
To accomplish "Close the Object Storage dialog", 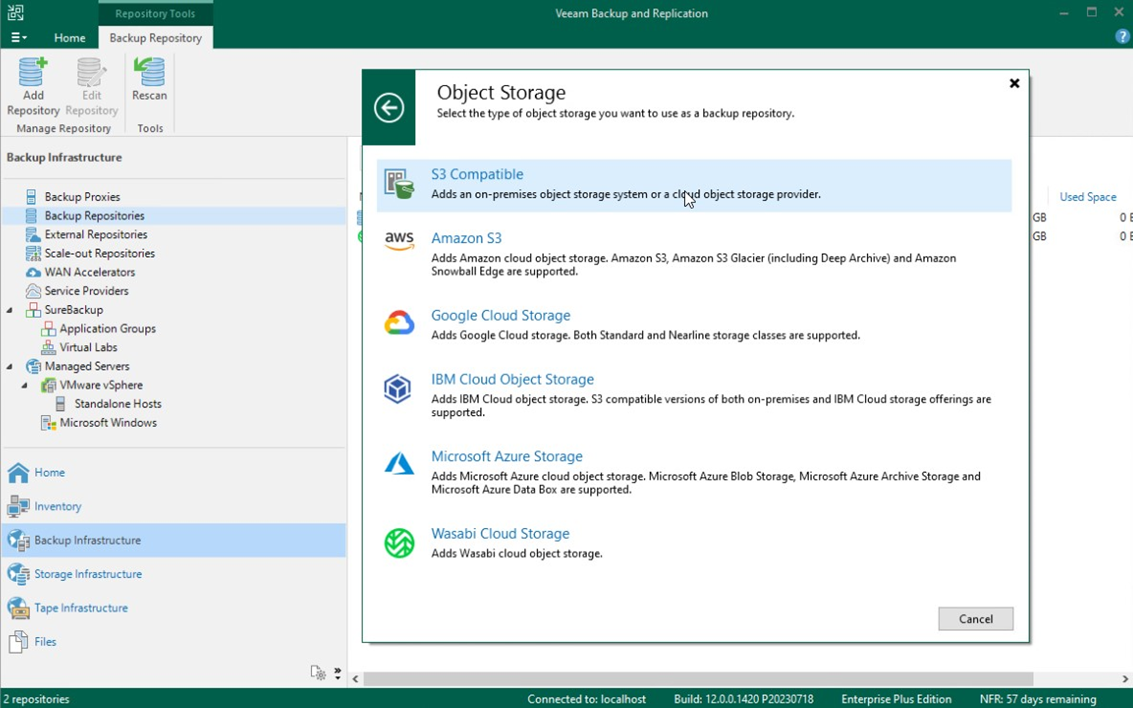I will [1014, 83].
